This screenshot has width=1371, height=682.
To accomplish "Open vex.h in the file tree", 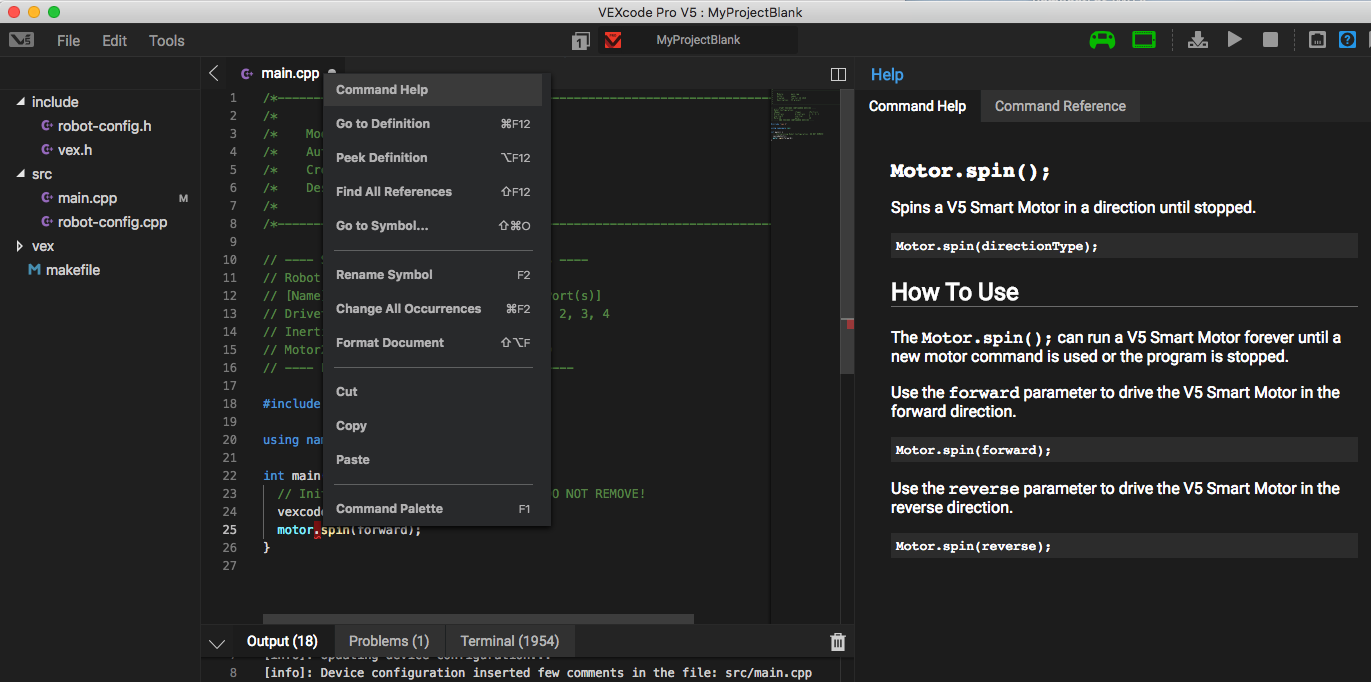I will (75, 150).
